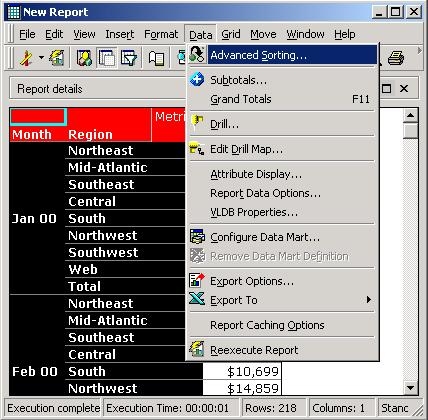Click the red corner cell in grid
This screenshot has height=420, width=428.
point(38,116)
